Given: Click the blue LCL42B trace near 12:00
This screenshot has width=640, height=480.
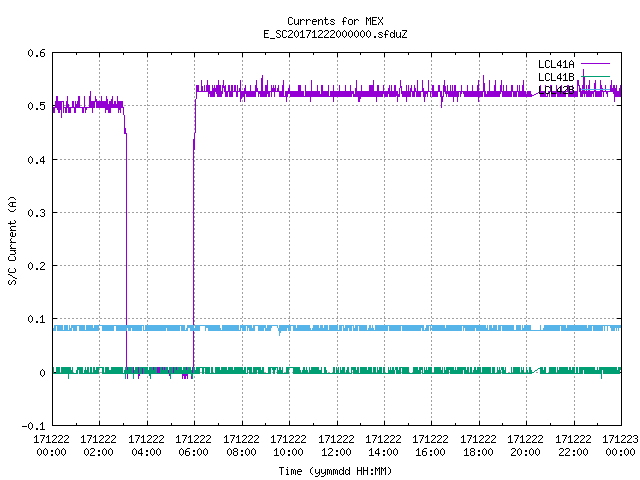Looking at the screenshot, I should (337, 328).
